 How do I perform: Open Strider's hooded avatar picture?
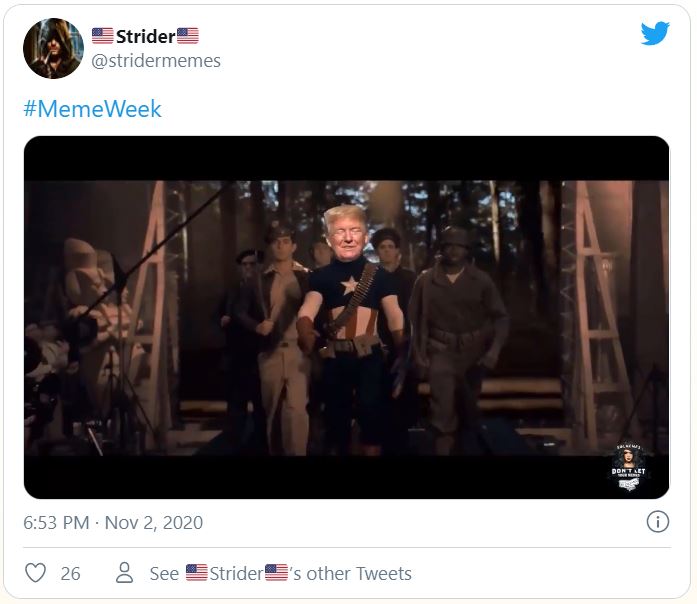pyautogui.click(x=53, y=48)
